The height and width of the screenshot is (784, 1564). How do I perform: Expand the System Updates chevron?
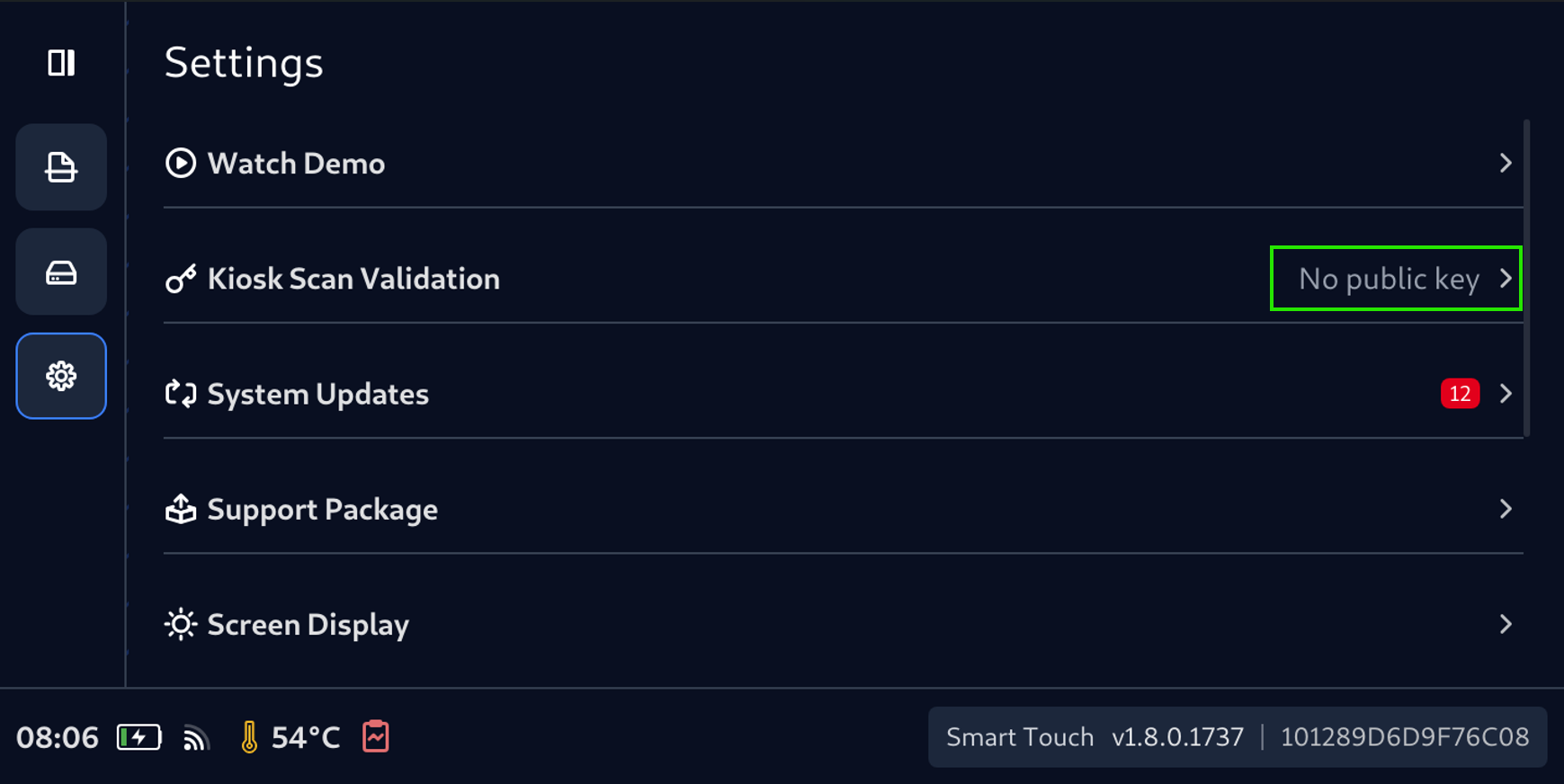coord(1506,394)
